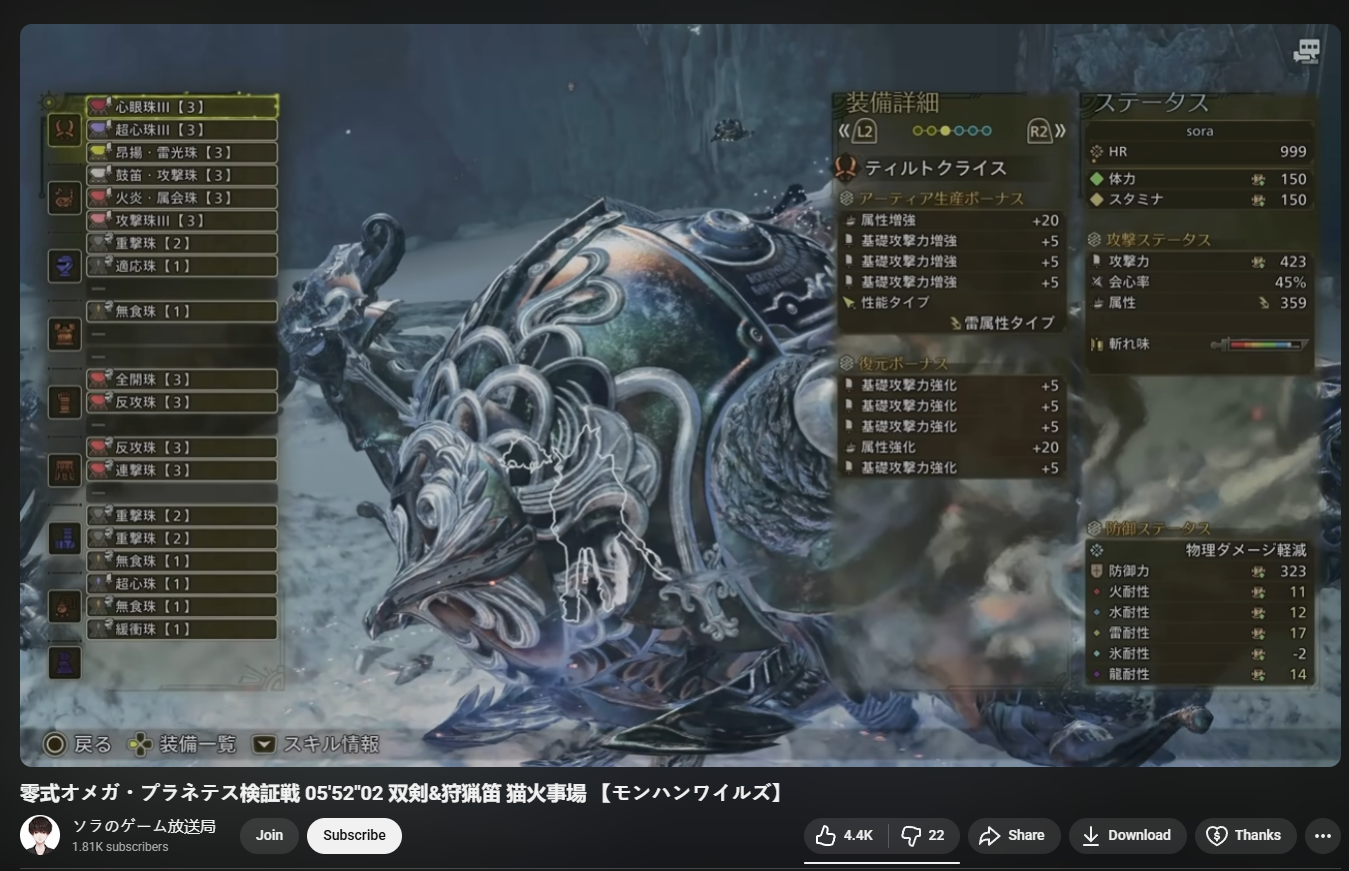Select the 心眼珠III【3】 decoration row
Screen dimensions: 1349x871
pos(181,107)
